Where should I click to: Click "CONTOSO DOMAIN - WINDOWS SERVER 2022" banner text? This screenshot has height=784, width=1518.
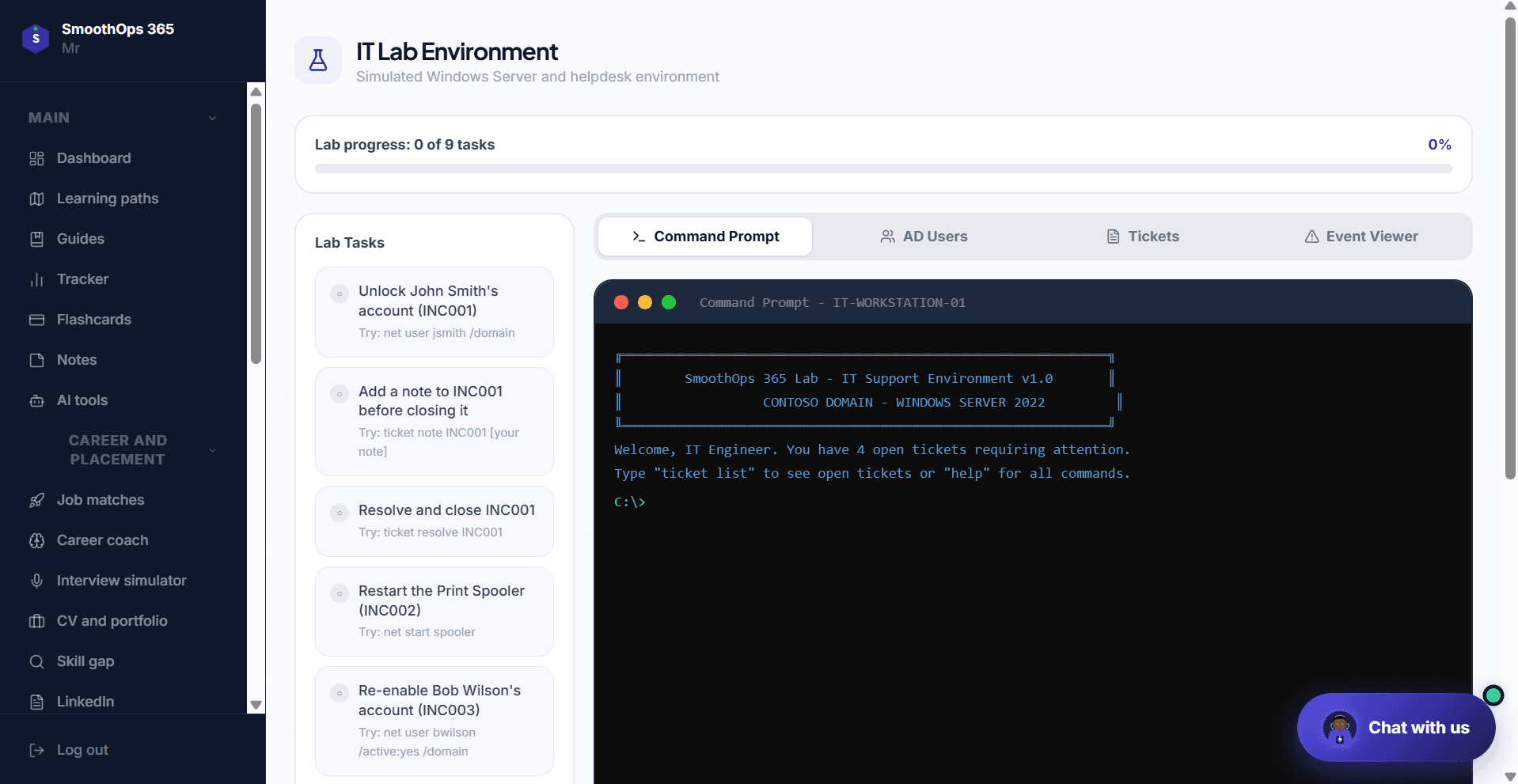(904, 402)
